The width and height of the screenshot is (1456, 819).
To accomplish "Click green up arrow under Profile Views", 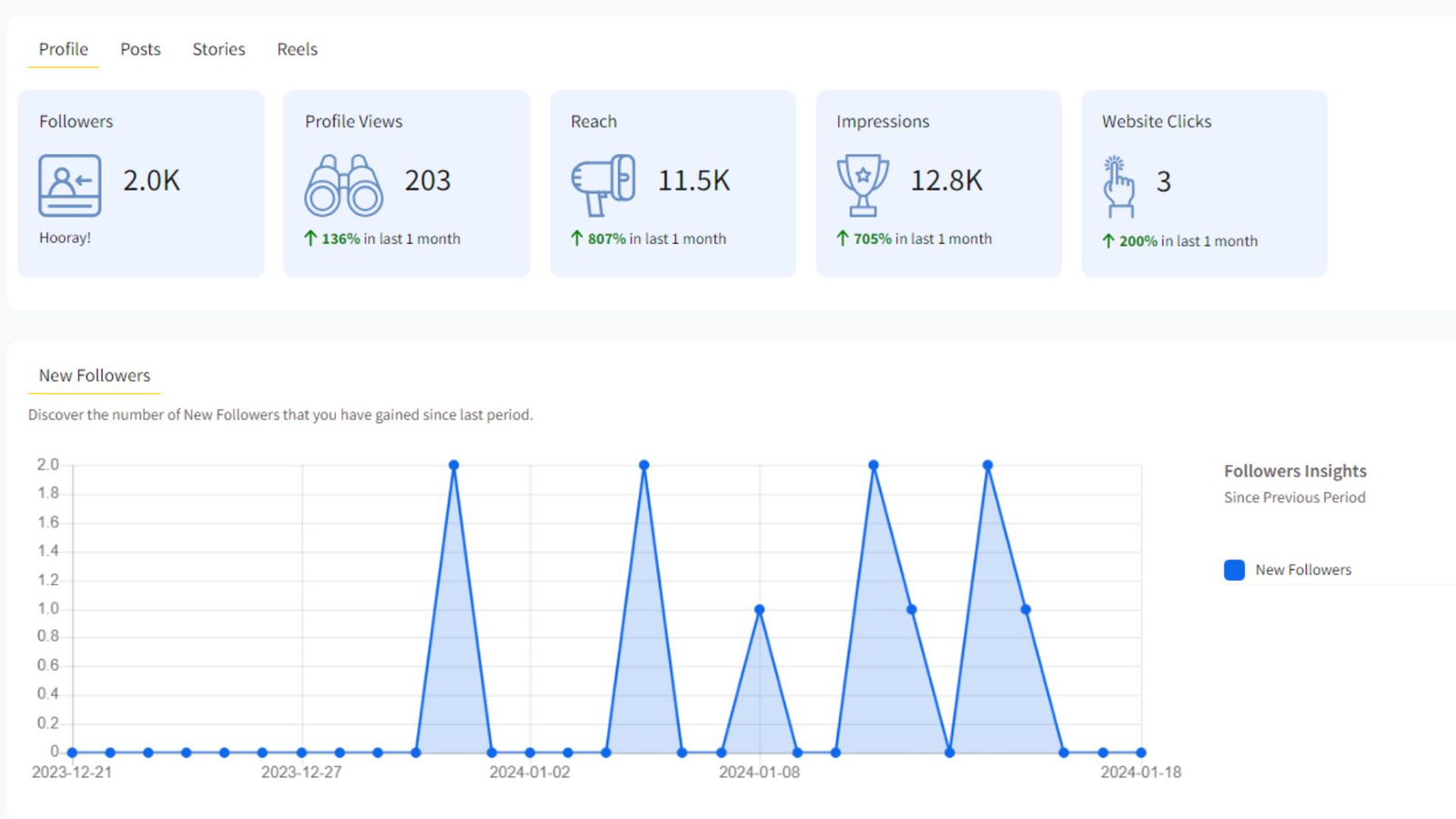I will [x=310, y=238].
